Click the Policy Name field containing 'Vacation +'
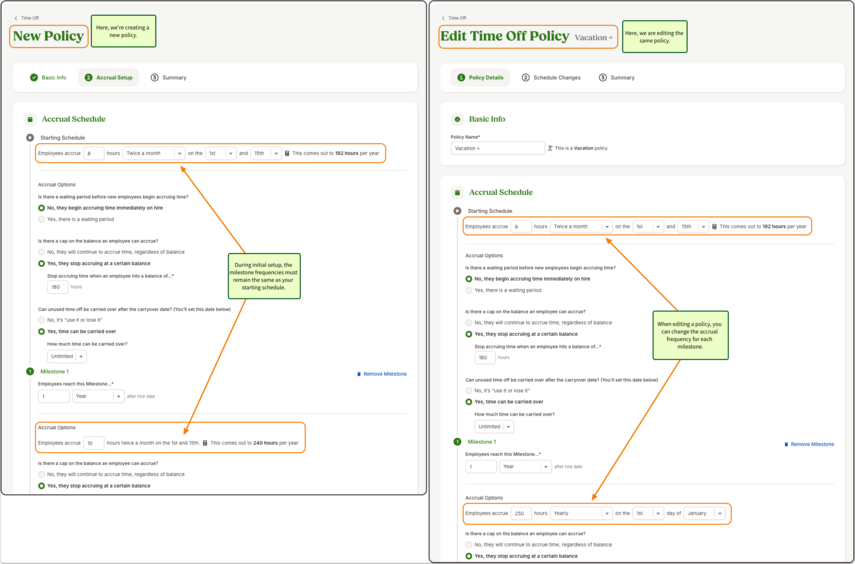The image size is (855, 564). pyautogui.click(x=497, y=148)
